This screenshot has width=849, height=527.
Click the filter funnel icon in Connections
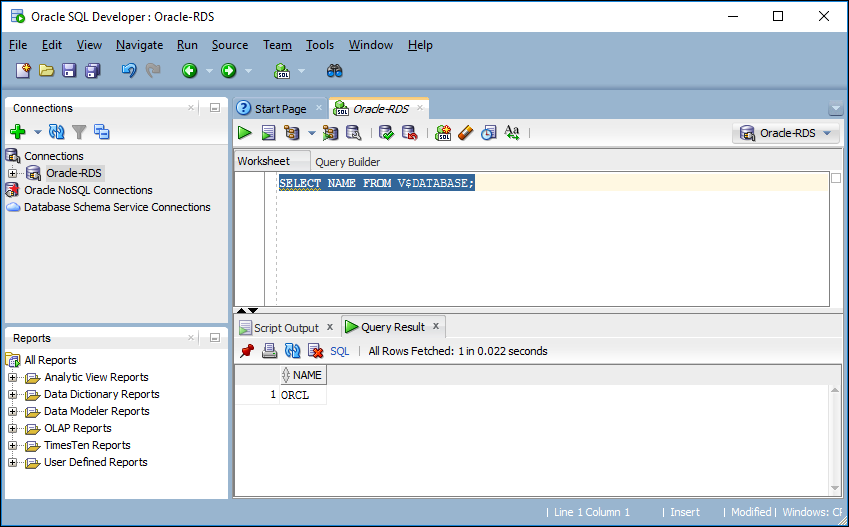coord(79,132)
